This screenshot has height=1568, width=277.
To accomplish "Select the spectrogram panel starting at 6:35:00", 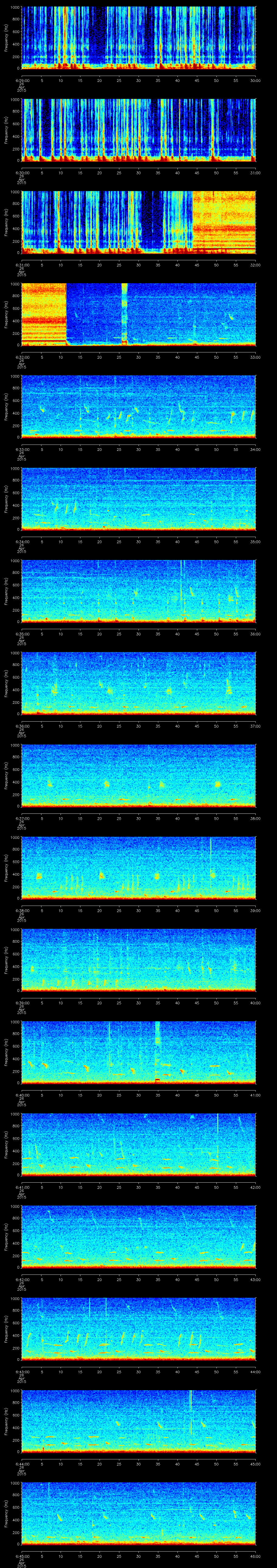I will point(139,591).
